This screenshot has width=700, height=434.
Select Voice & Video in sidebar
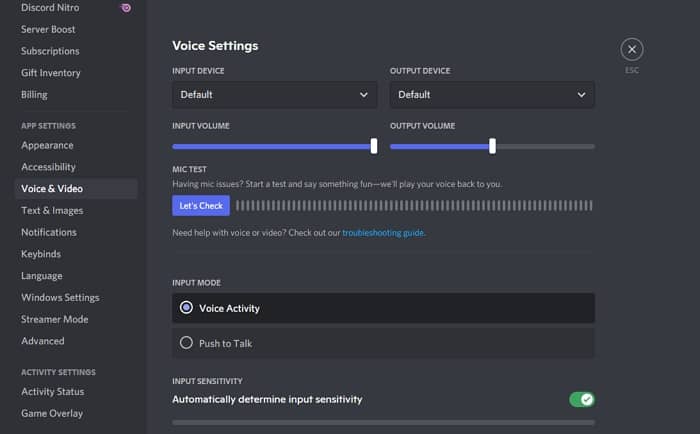(76, 188)
